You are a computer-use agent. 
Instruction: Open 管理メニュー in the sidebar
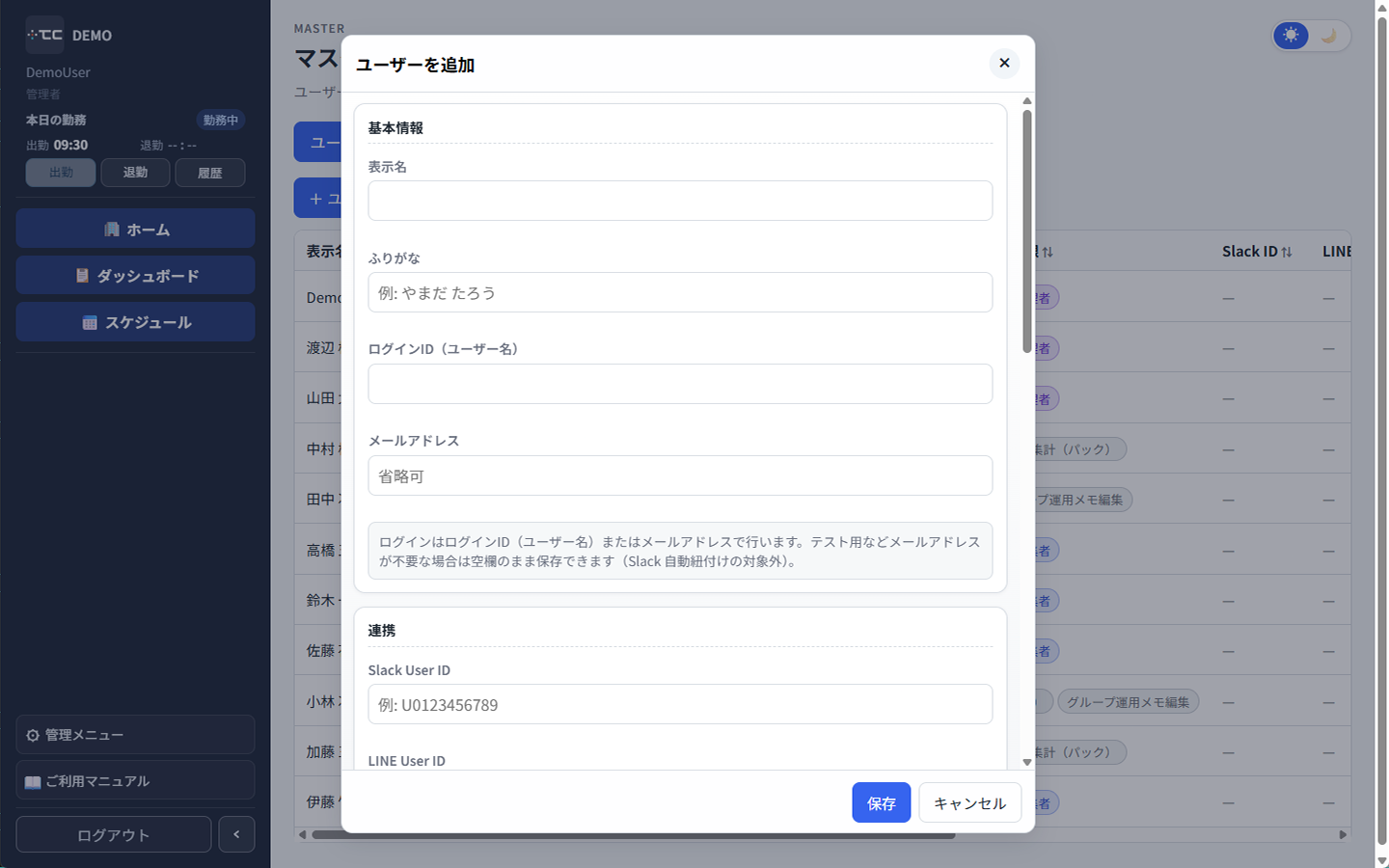[135, 734]
